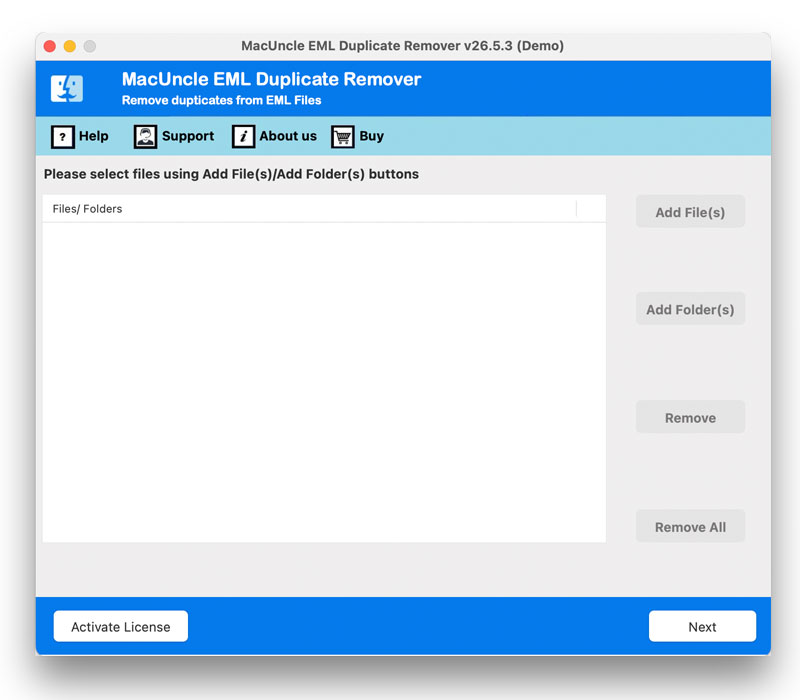Open the Support agent icon
This screenshot has height=700, width=800.
click(x=145, y=137)
